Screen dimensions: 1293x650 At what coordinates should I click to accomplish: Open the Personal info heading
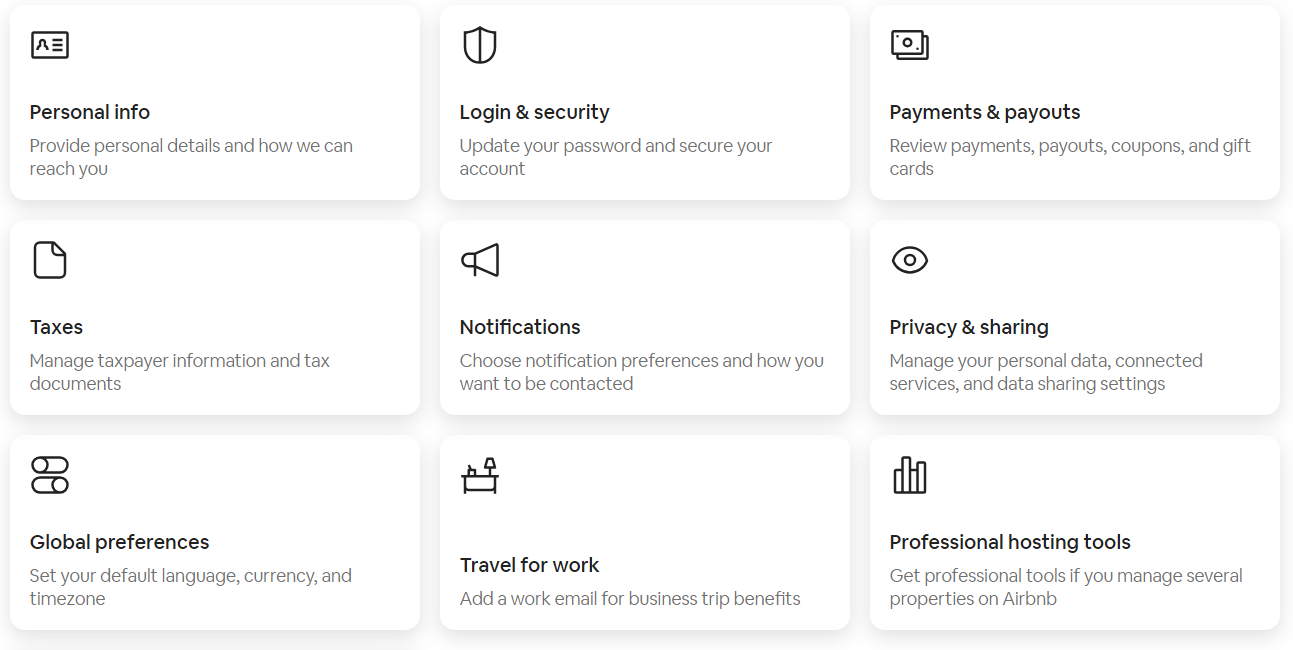90,112
